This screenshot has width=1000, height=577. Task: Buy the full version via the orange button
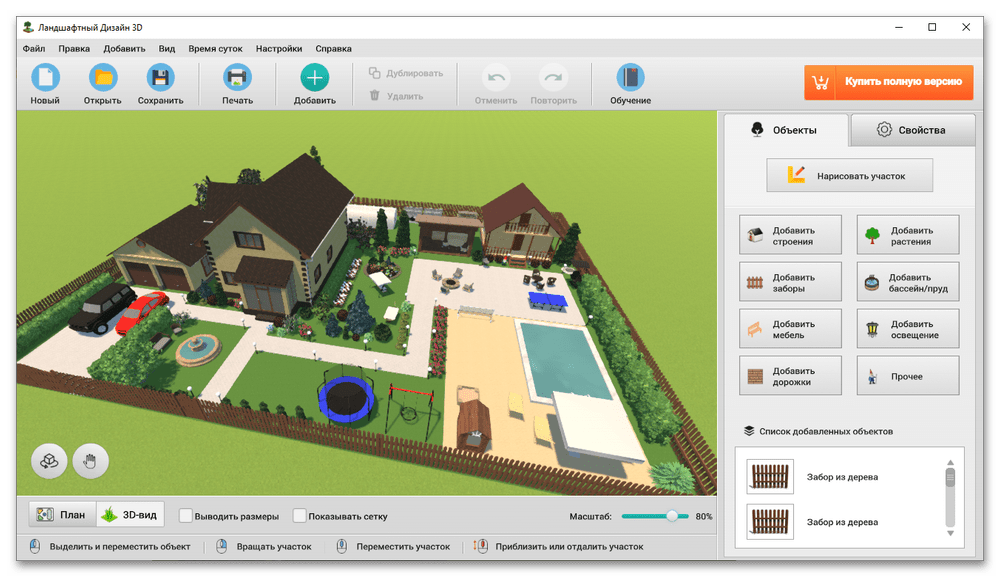coord(889,82)
